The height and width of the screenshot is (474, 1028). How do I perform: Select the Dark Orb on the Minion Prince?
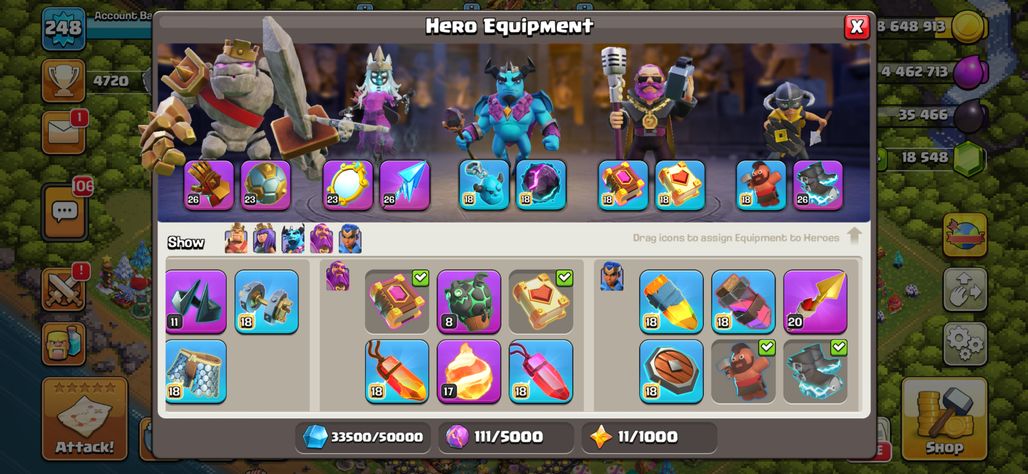click(541, 185)
